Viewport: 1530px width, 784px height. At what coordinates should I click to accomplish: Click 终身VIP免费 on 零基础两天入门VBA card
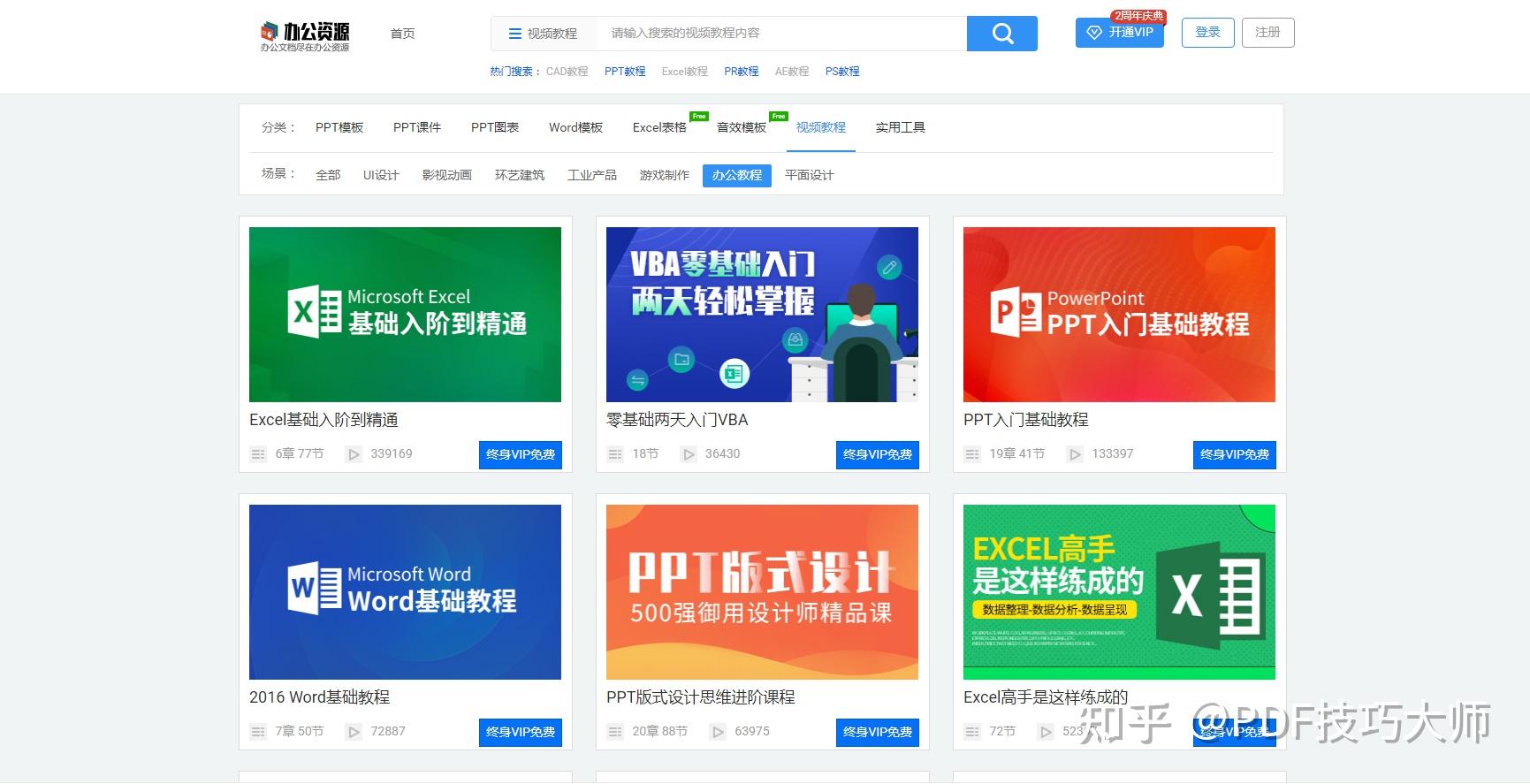(878, 454)
